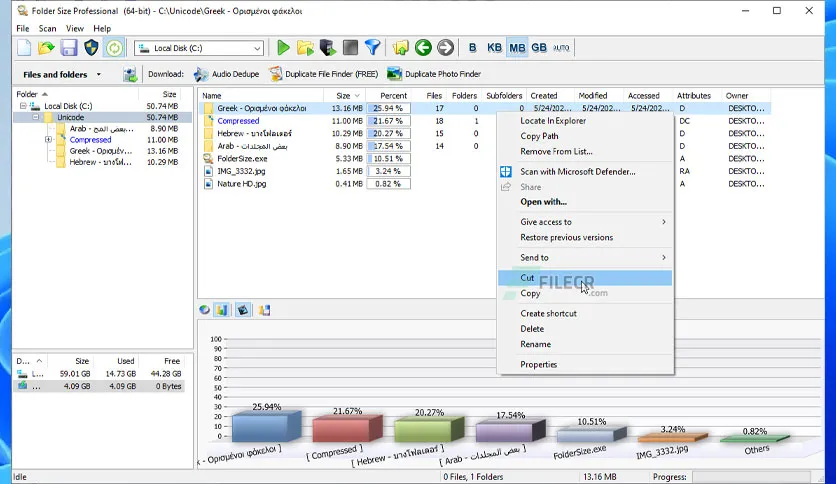Sort by the Size column header
Screen dimensions: 836x484
[344, 95]
